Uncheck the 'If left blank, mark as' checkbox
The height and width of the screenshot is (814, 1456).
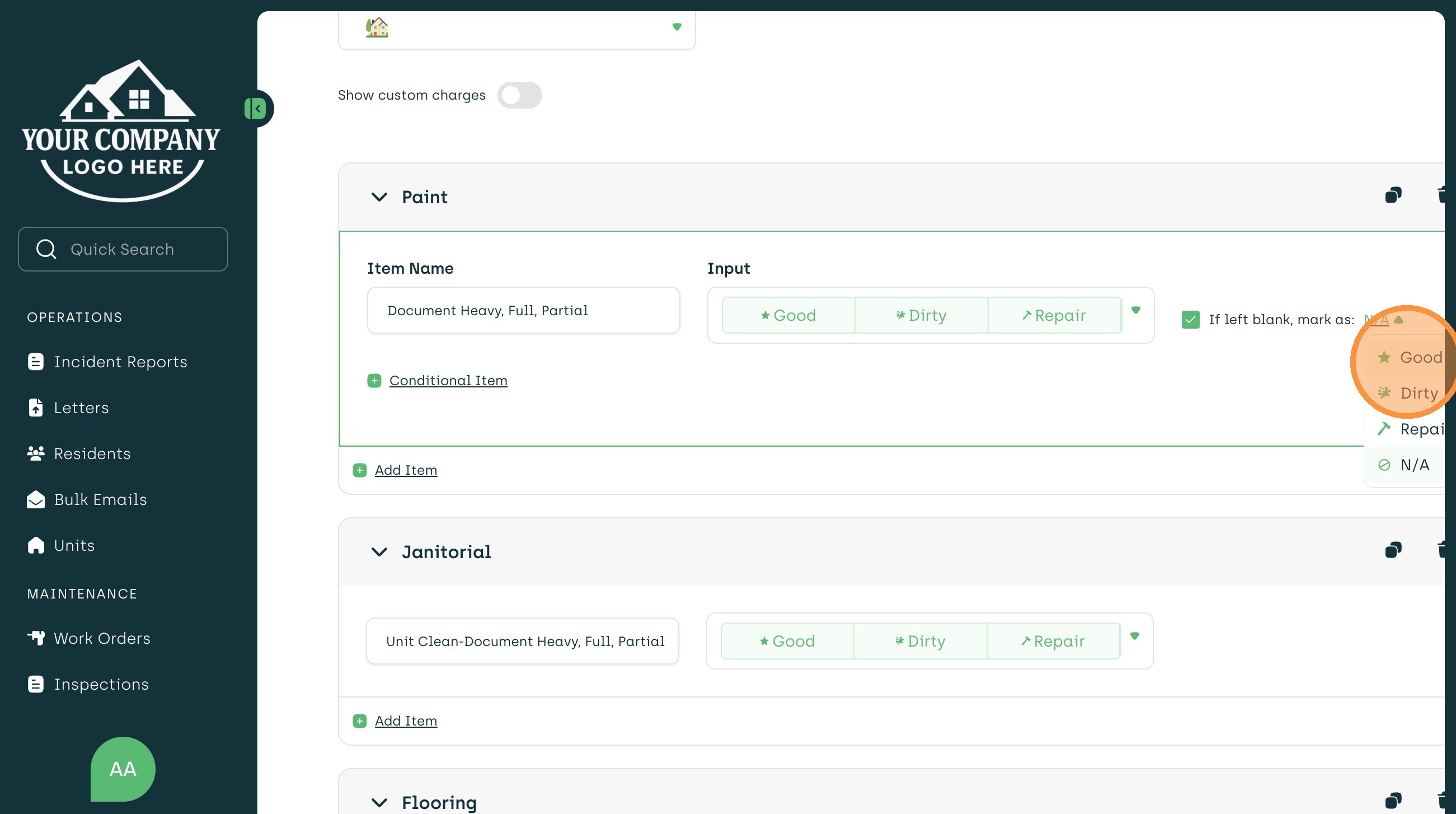(x=1190, y=320)
